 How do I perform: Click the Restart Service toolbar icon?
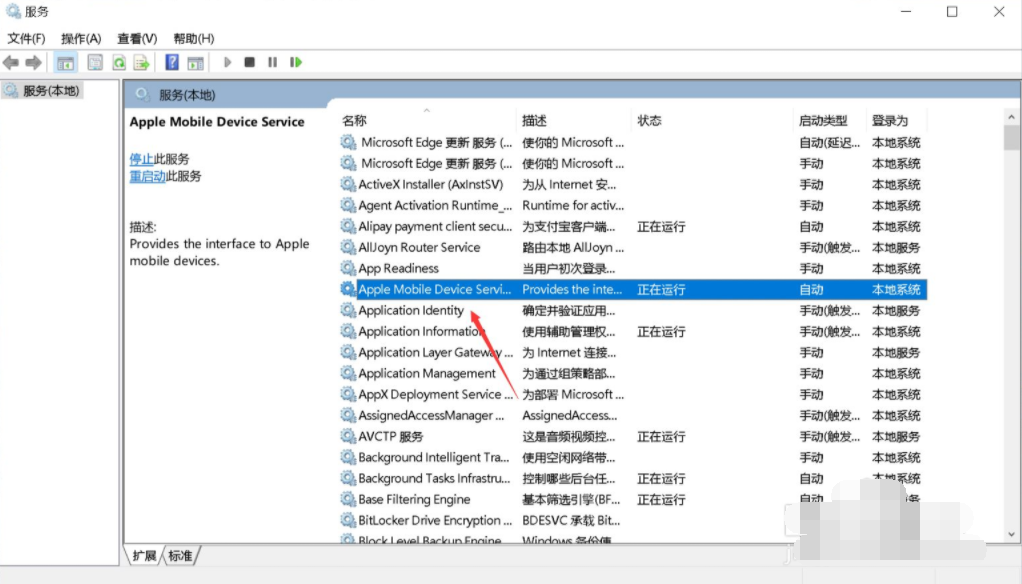click(296, 63)
